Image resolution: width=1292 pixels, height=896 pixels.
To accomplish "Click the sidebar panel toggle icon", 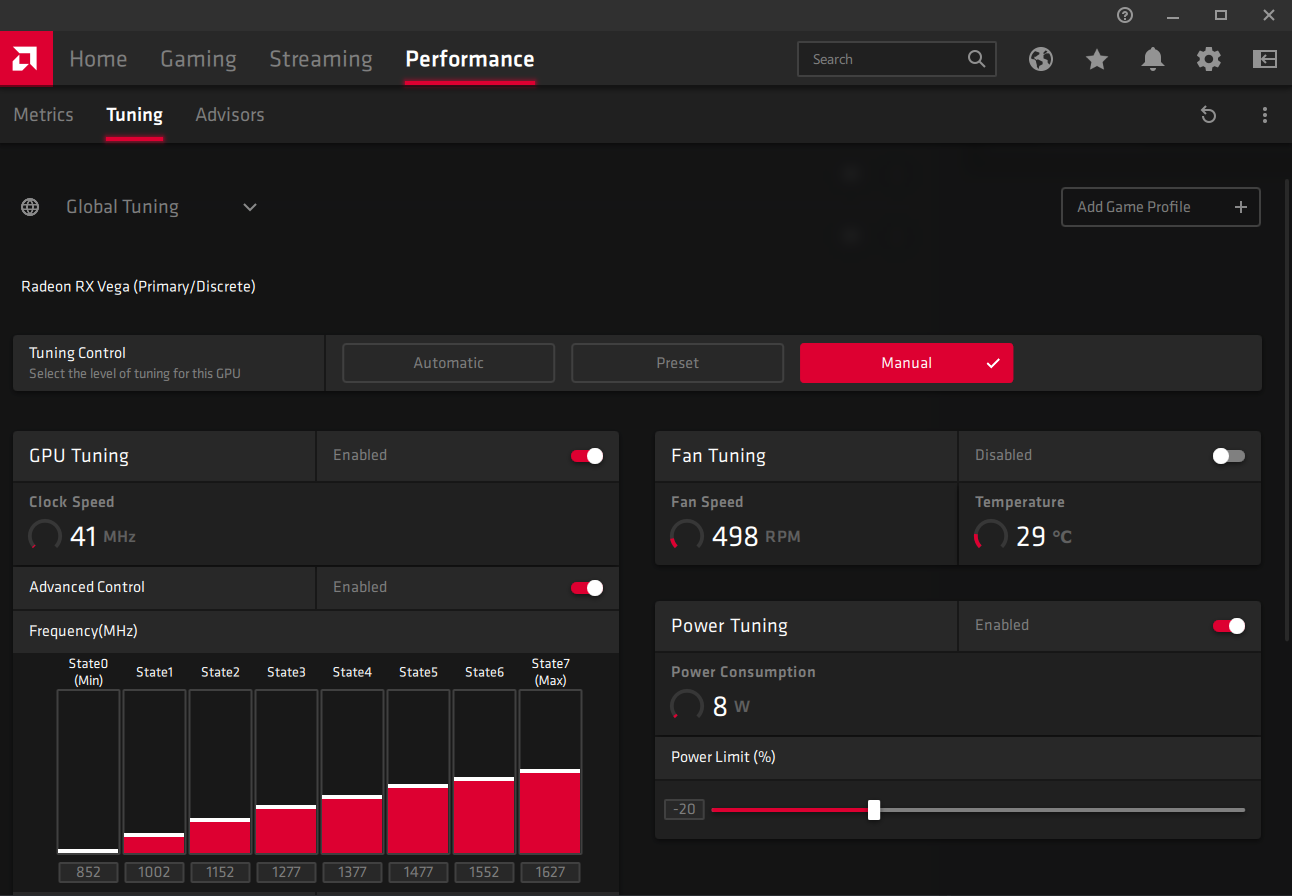I will click(1265, 59).
